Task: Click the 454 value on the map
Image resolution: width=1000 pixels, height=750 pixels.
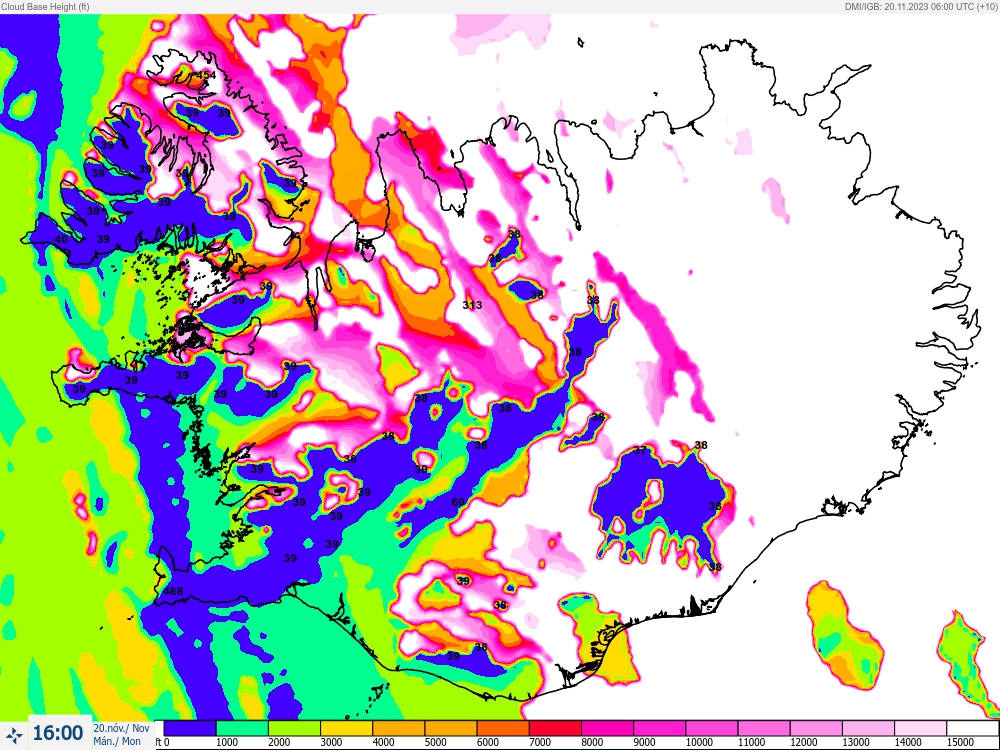Action: point(207,75)
